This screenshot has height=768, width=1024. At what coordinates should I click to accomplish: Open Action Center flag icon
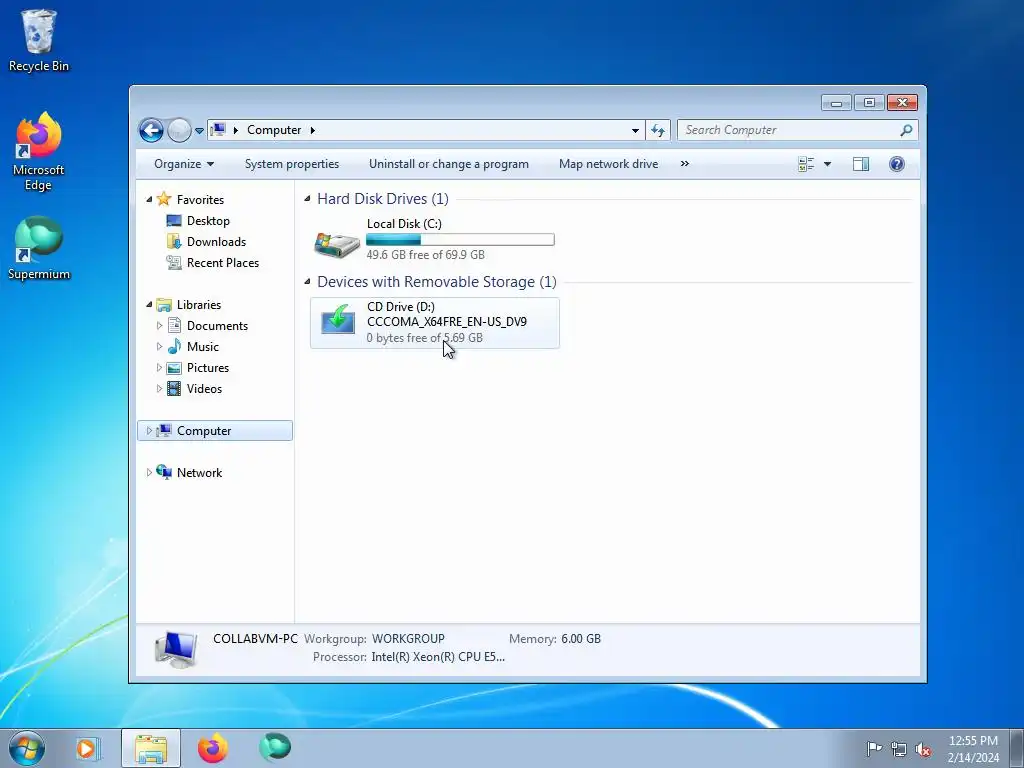[x=874, y=748]
